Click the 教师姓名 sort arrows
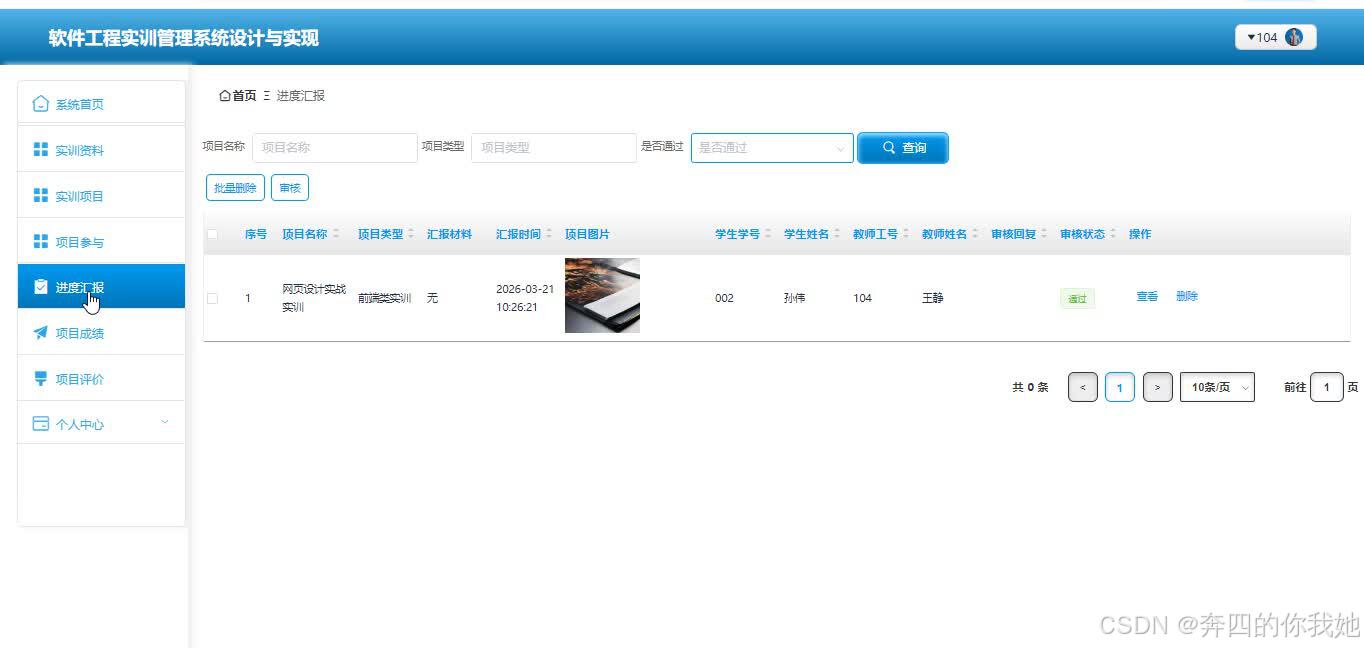 [975, 234]
